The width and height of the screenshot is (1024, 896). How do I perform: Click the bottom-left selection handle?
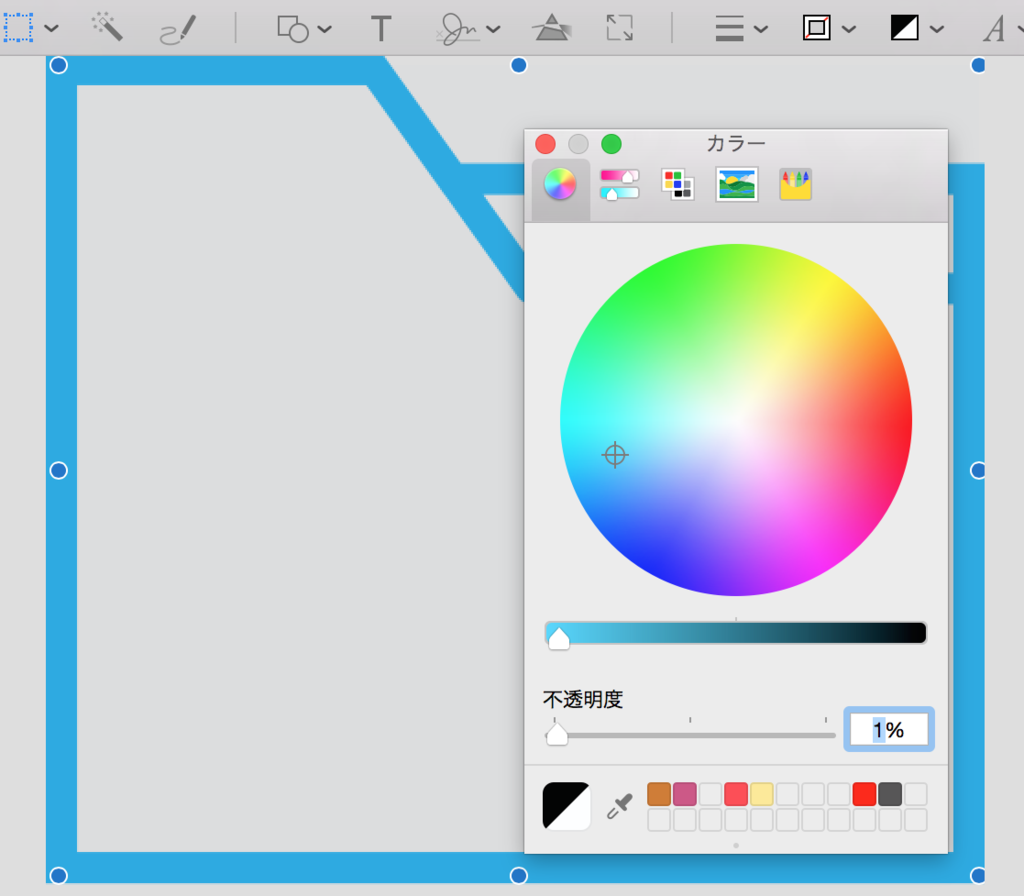59,875
